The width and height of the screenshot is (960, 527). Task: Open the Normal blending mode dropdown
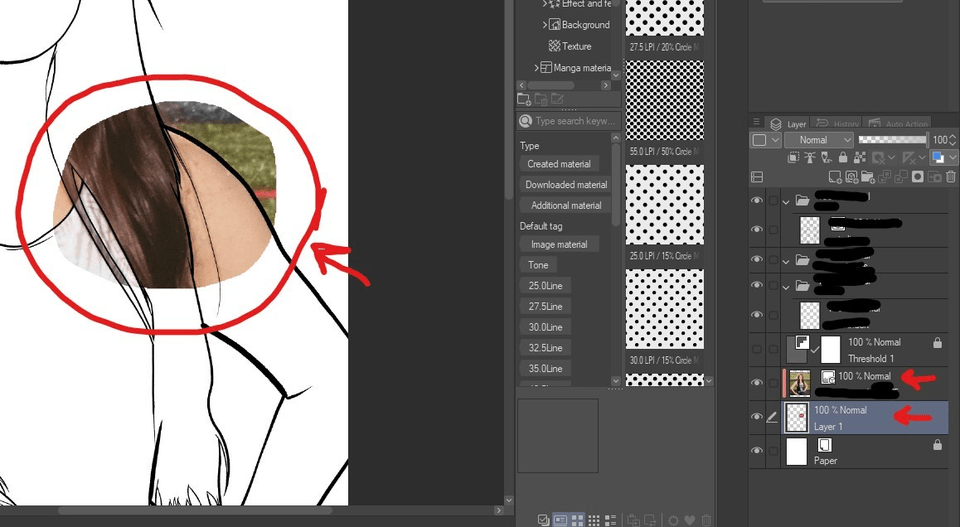pos(818,140)
